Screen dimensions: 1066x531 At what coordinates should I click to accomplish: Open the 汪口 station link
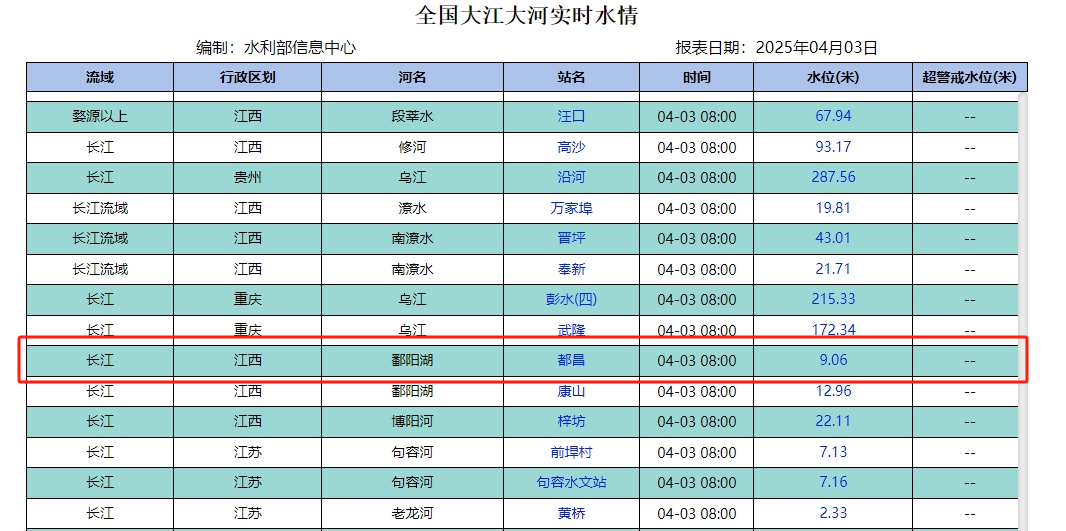pos(571,116)
